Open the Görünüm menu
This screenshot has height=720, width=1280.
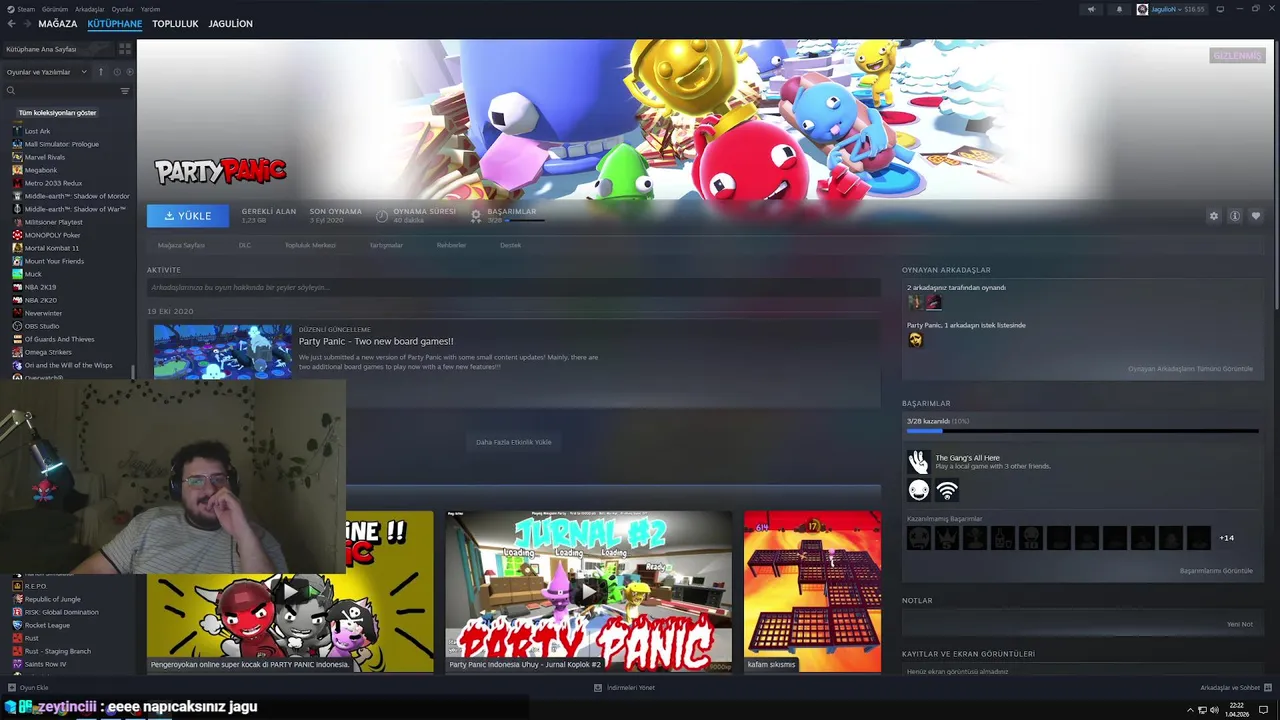(55, 9)
